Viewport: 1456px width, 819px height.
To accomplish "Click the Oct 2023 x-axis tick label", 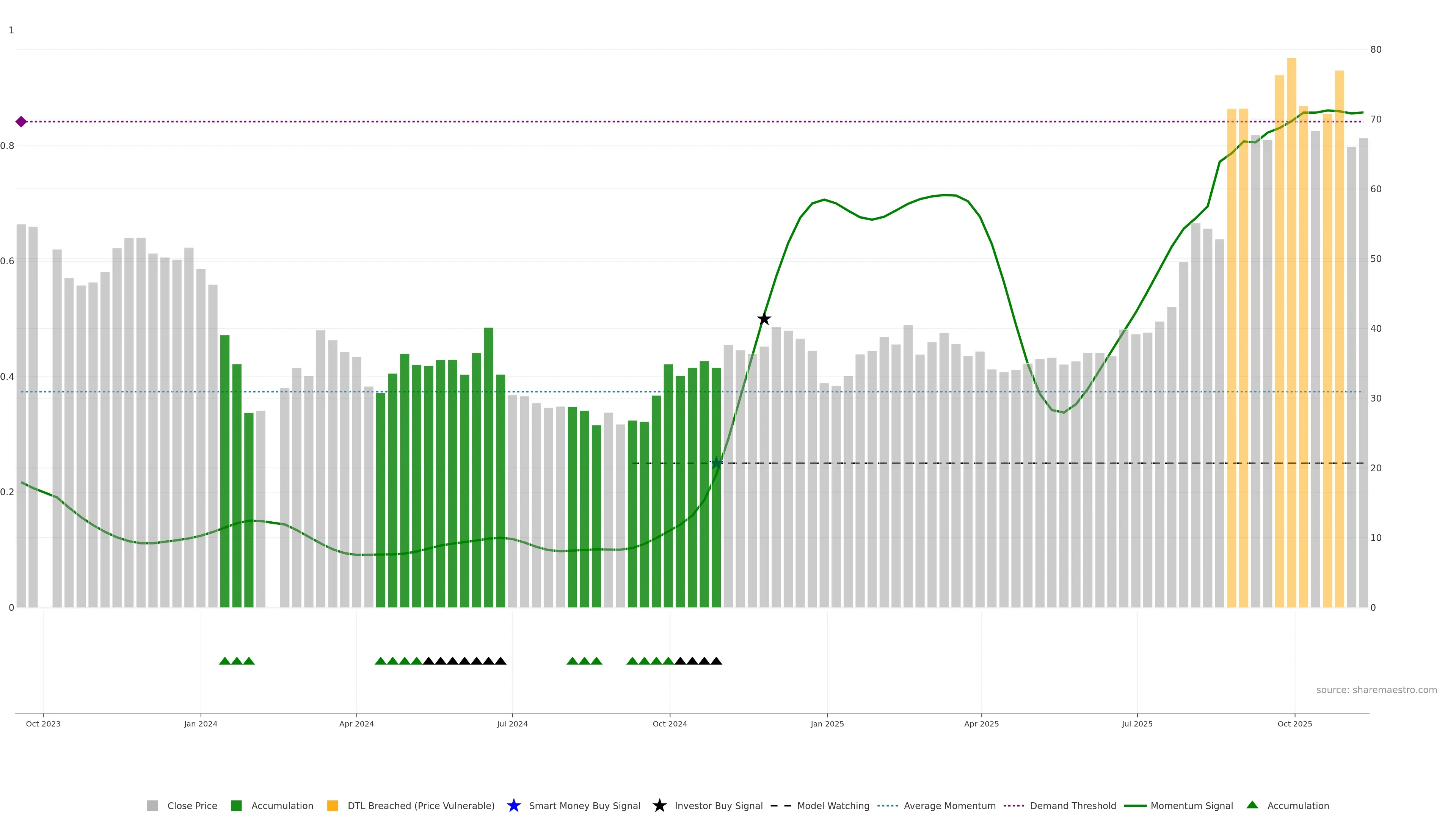I will [43, 723].
